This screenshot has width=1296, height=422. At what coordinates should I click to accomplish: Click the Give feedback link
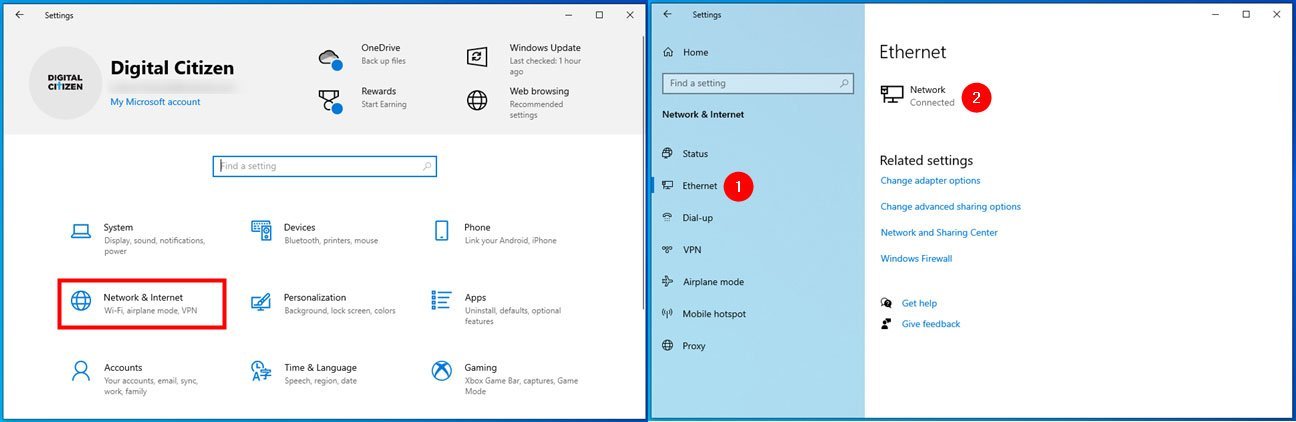pyautogui.click(x=931, y=324)
